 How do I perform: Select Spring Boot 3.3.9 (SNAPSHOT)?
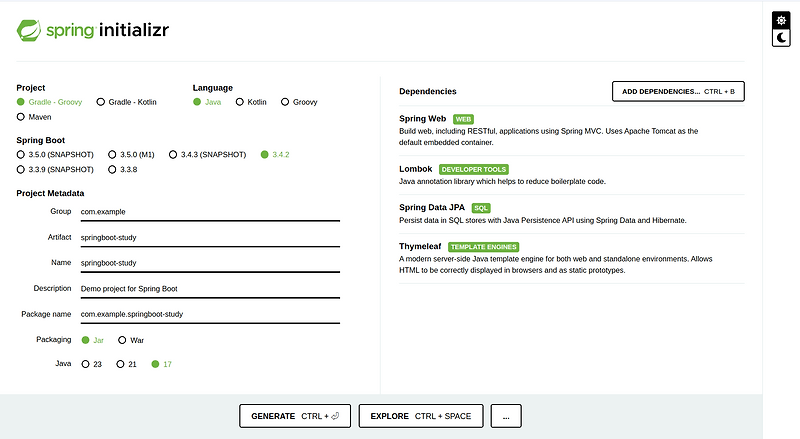[x=55, y=169]
